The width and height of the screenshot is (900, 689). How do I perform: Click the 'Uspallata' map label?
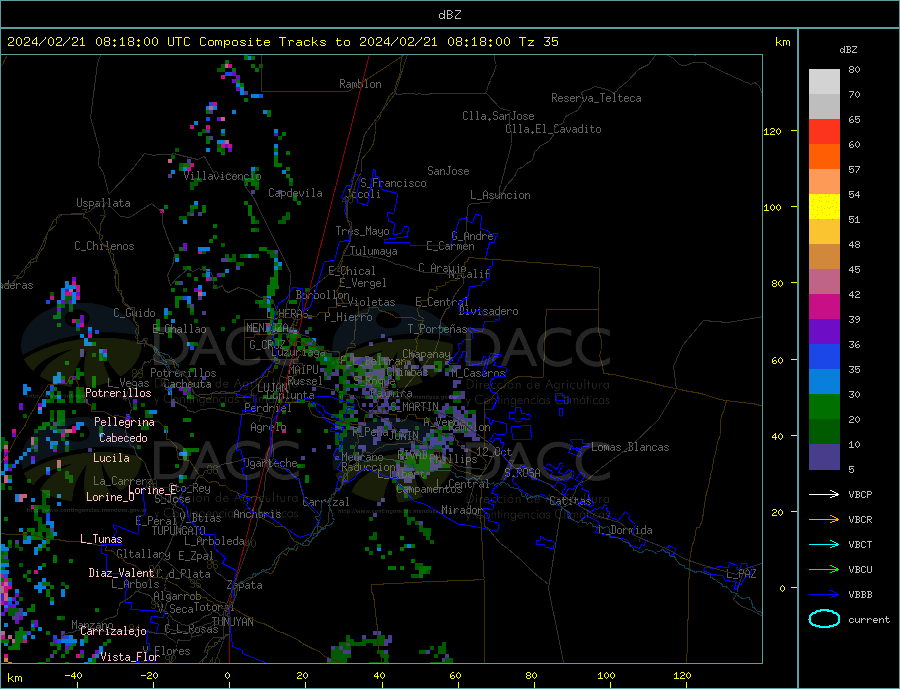click(x=103, y=203)
